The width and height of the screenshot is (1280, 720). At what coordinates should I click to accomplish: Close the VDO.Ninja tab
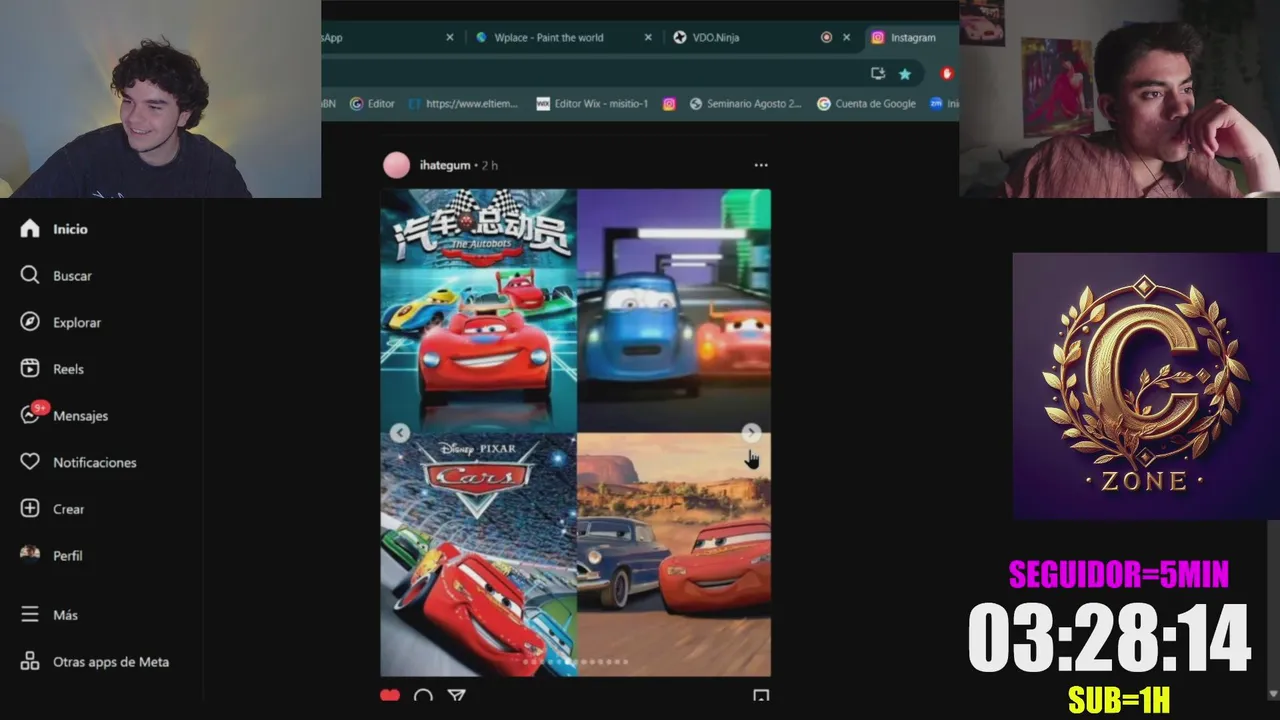click(x=846, y=37)
